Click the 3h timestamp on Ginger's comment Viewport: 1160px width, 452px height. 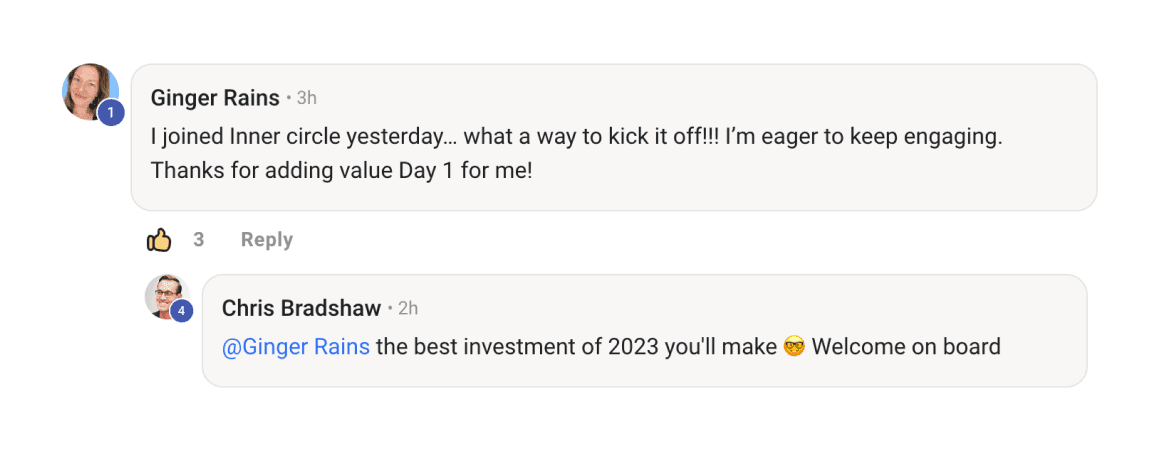point(307,98)
